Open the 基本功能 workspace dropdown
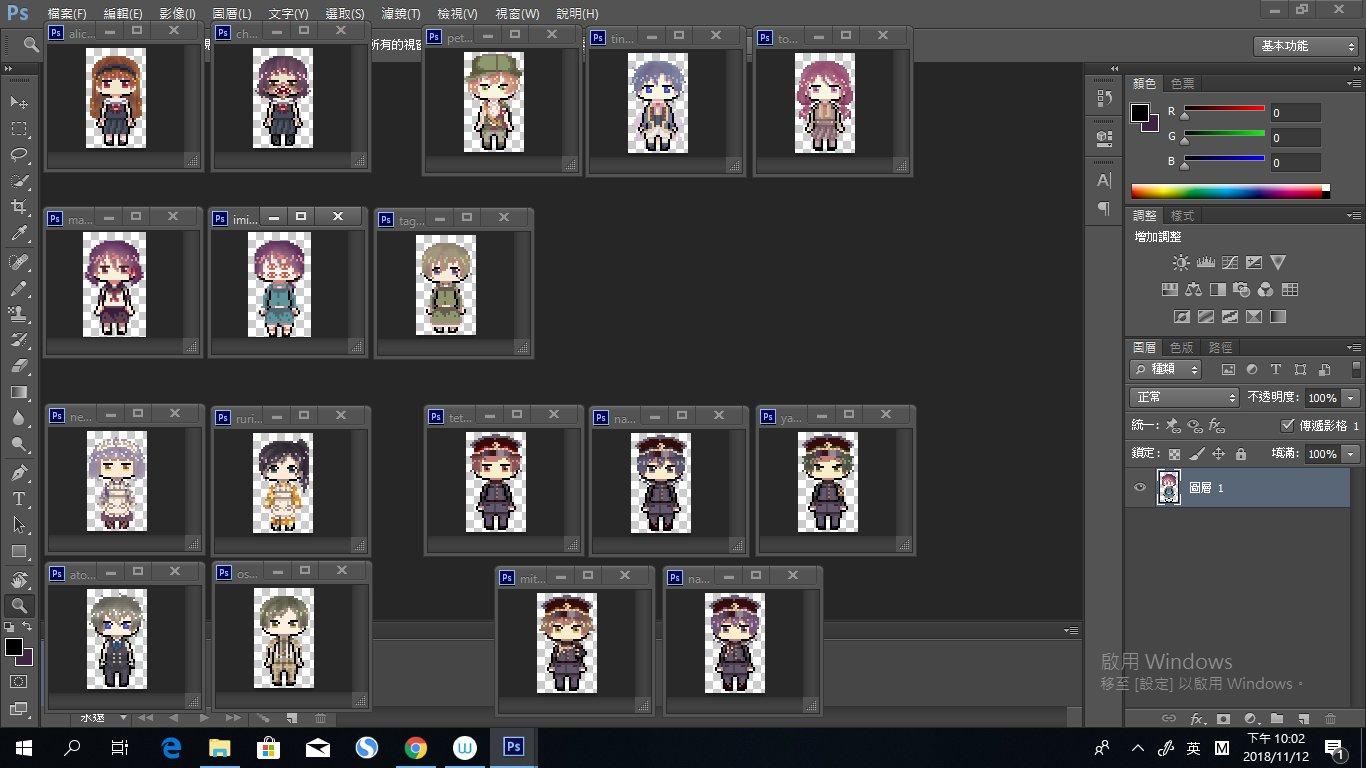The width and height of the screenshot is (1366, 768). click(x=1306, y=46)
